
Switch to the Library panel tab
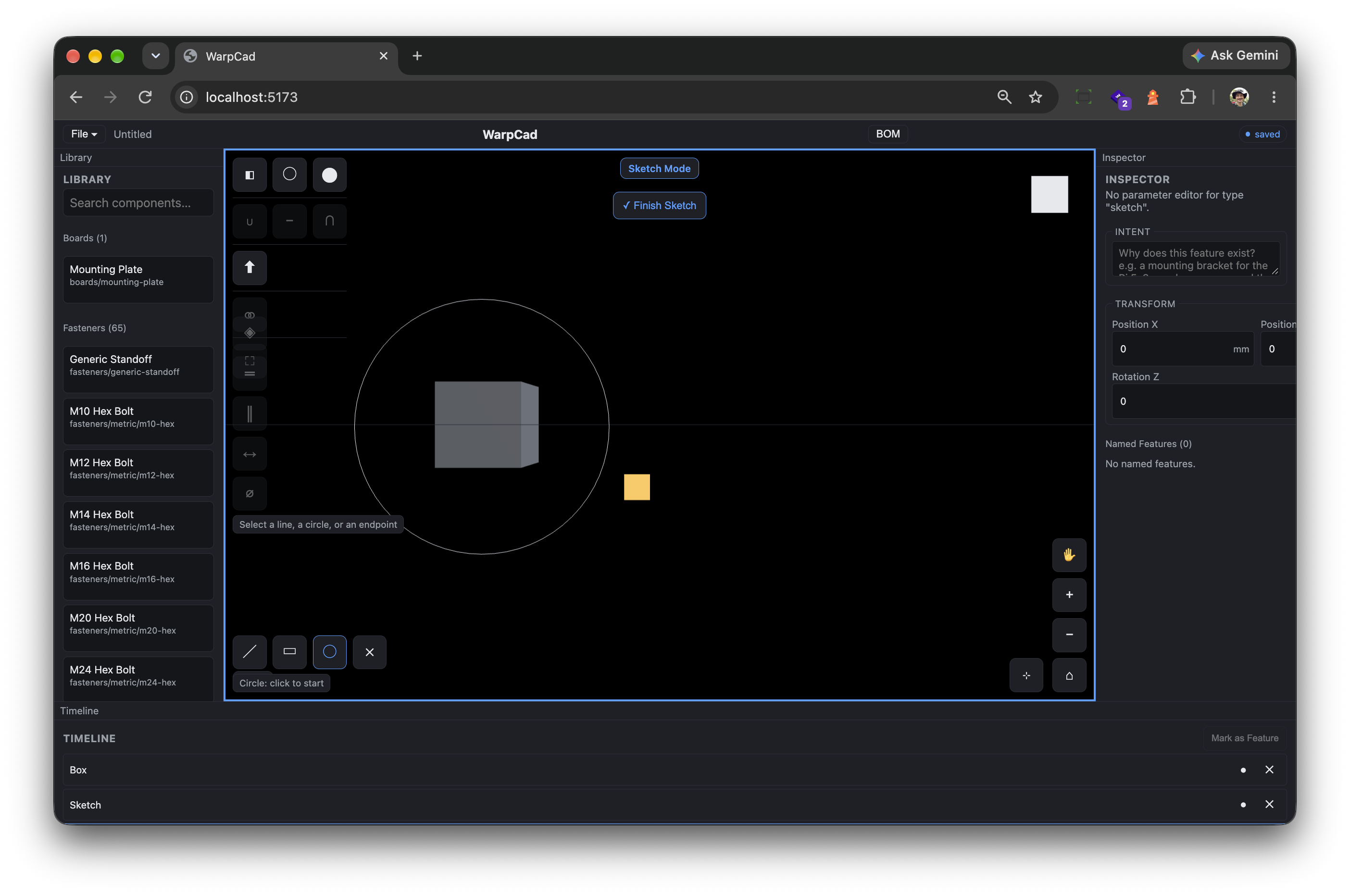click(76, 158)
